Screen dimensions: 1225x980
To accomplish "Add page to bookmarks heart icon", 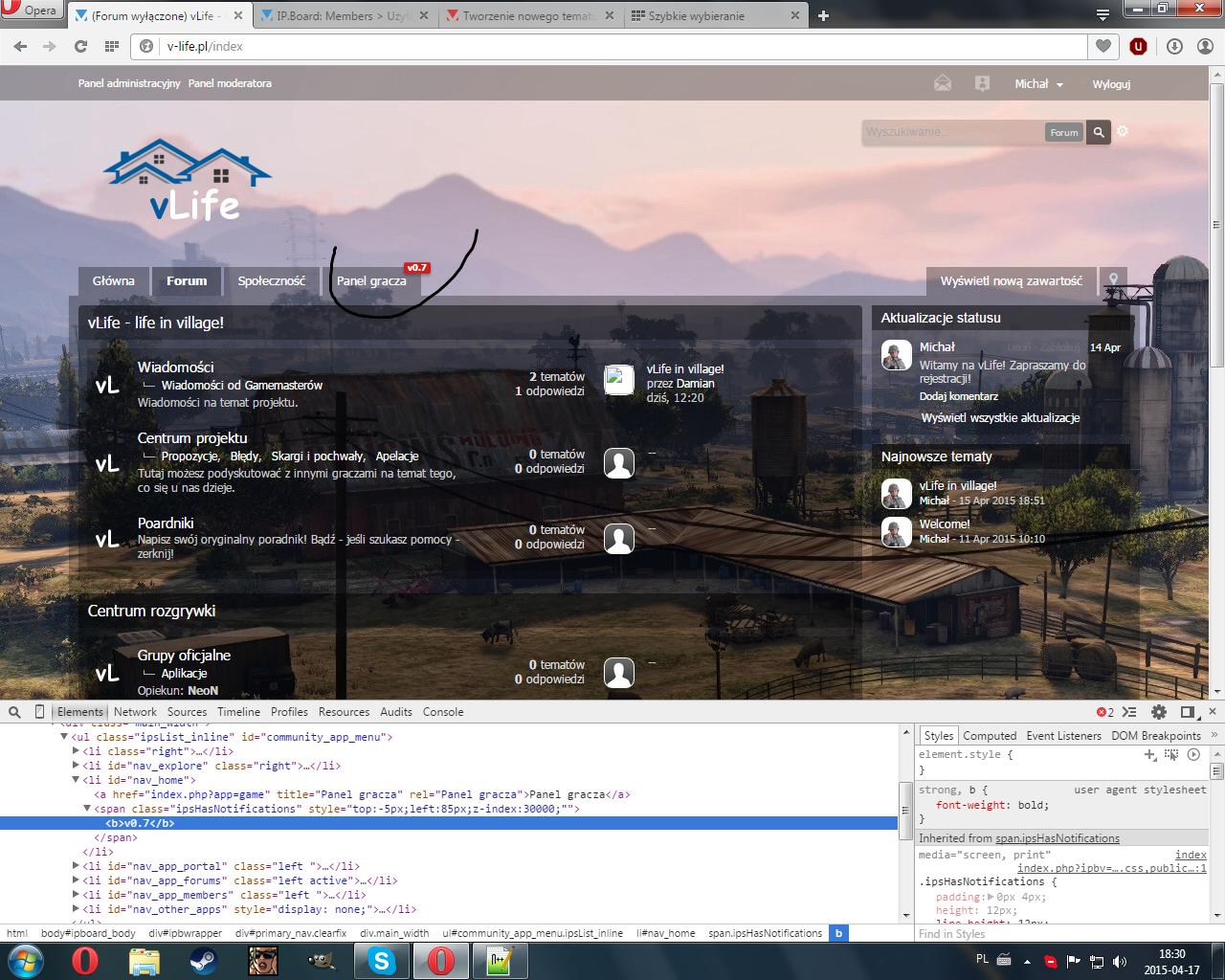I will (x=1103, y=46).
